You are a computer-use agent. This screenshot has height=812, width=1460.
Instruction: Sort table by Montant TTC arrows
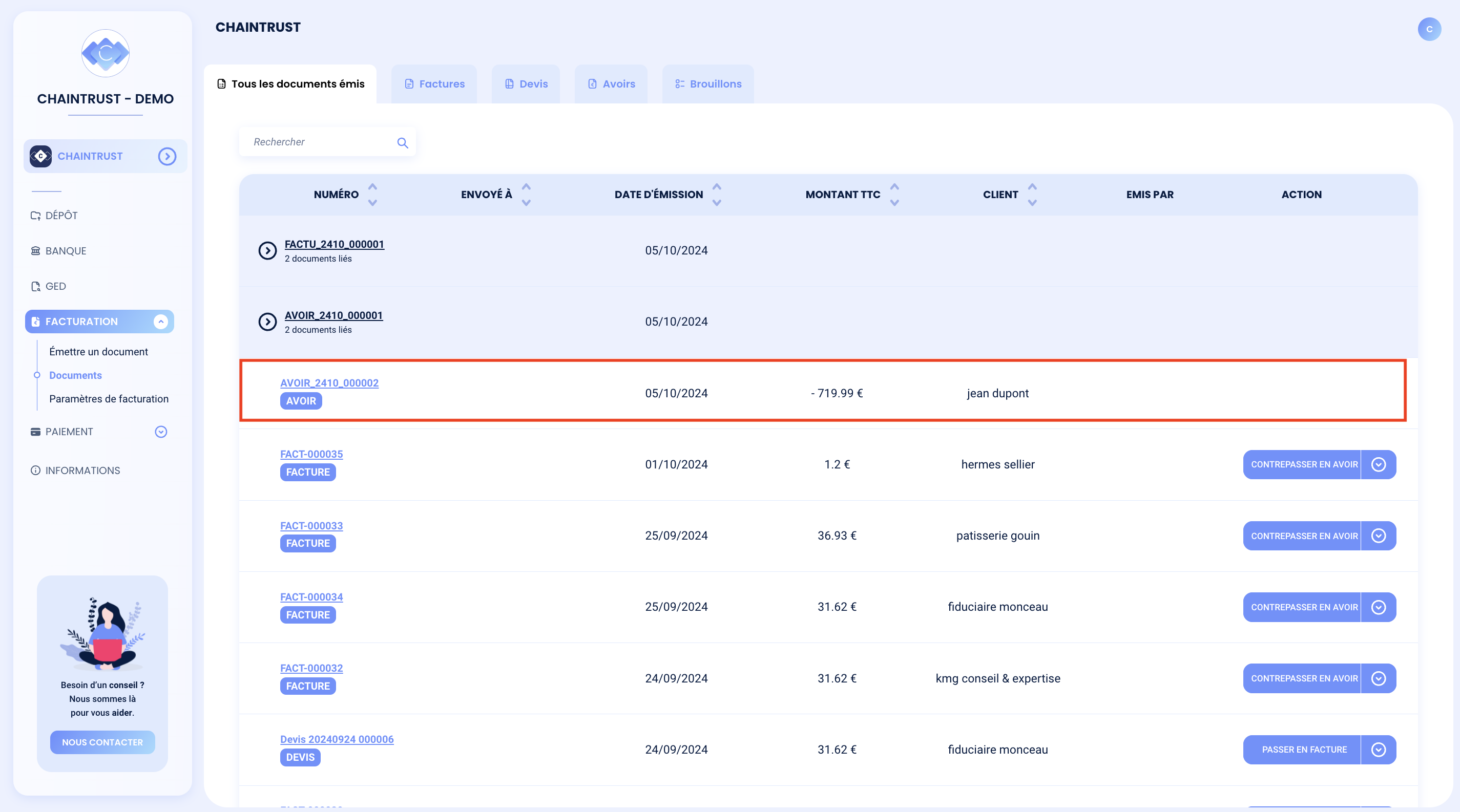[x=894, y=194]
